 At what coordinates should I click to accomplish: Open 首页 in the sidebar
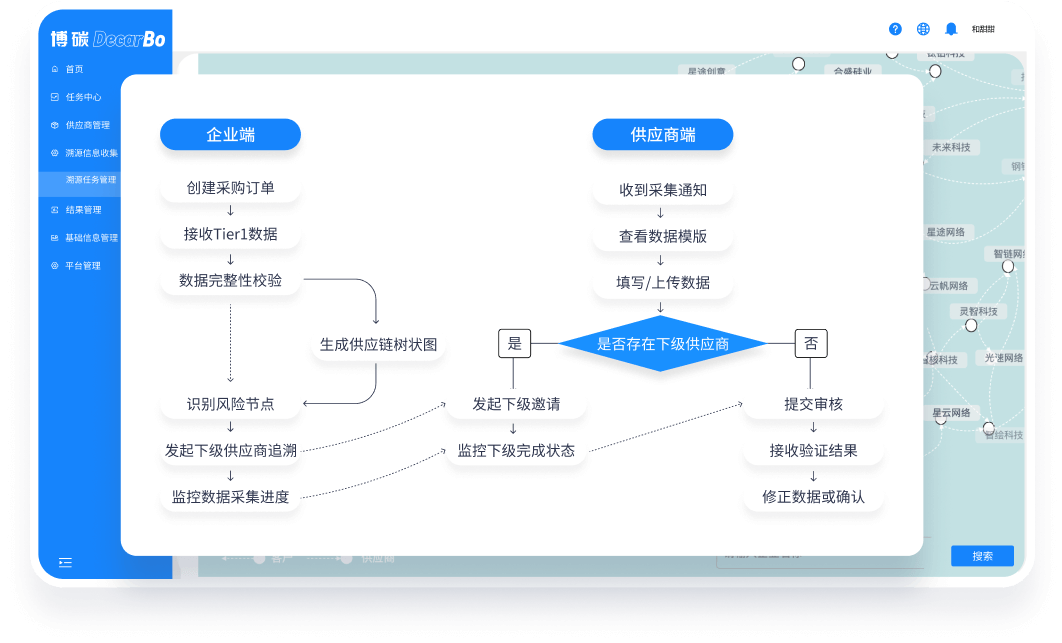click(75, 69)
